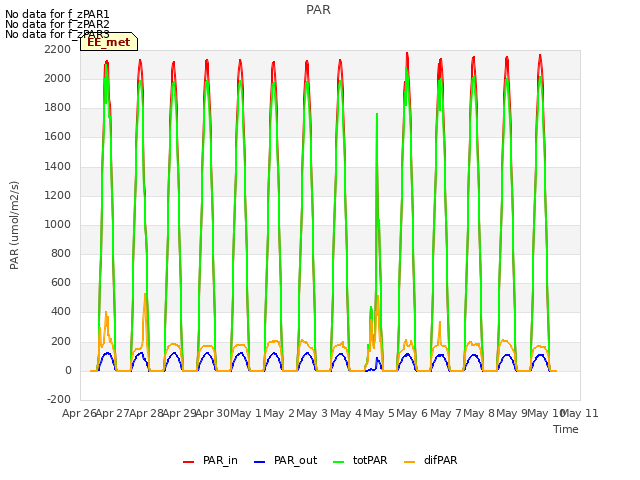Click the 1600 y-axis tick label
The image size is (640, 480).
click(x=58, y=136)
